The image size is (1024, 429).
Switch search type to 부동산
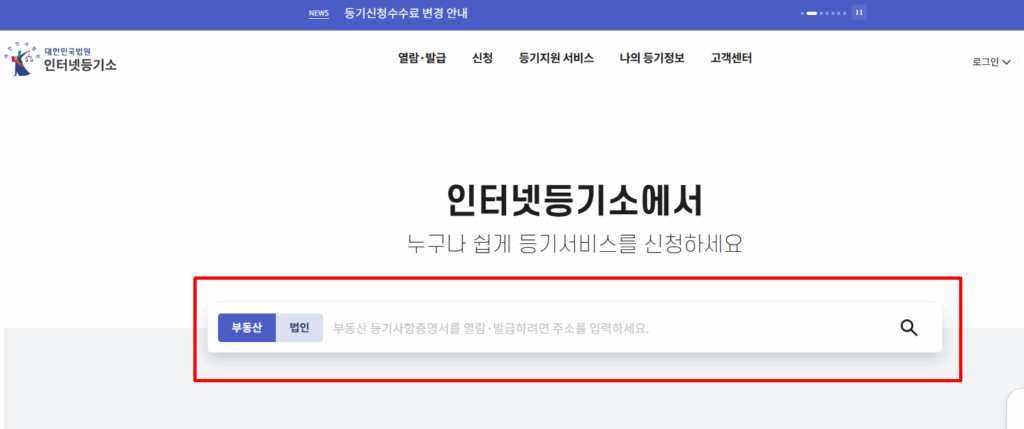click(x=246, y=327)
